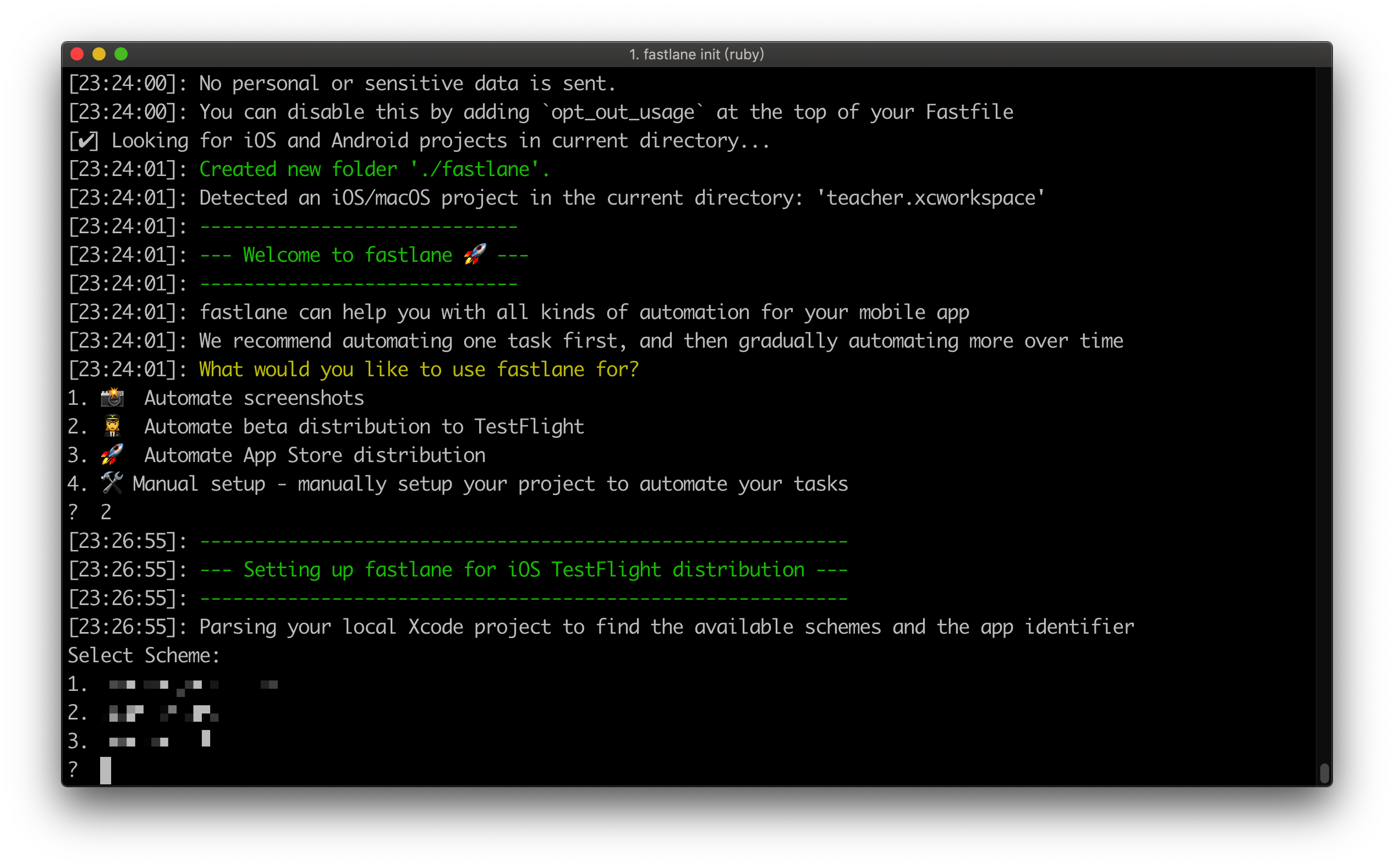Click the pilot emoji for TestFlight option
1394x868 pixels.
[x=112, y=426]
